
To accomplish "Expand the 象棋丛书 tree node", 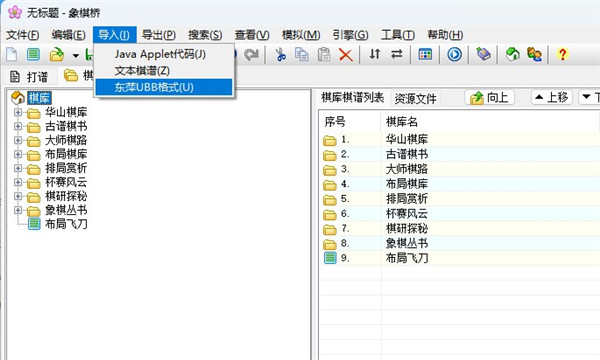I will coord(18,210).
